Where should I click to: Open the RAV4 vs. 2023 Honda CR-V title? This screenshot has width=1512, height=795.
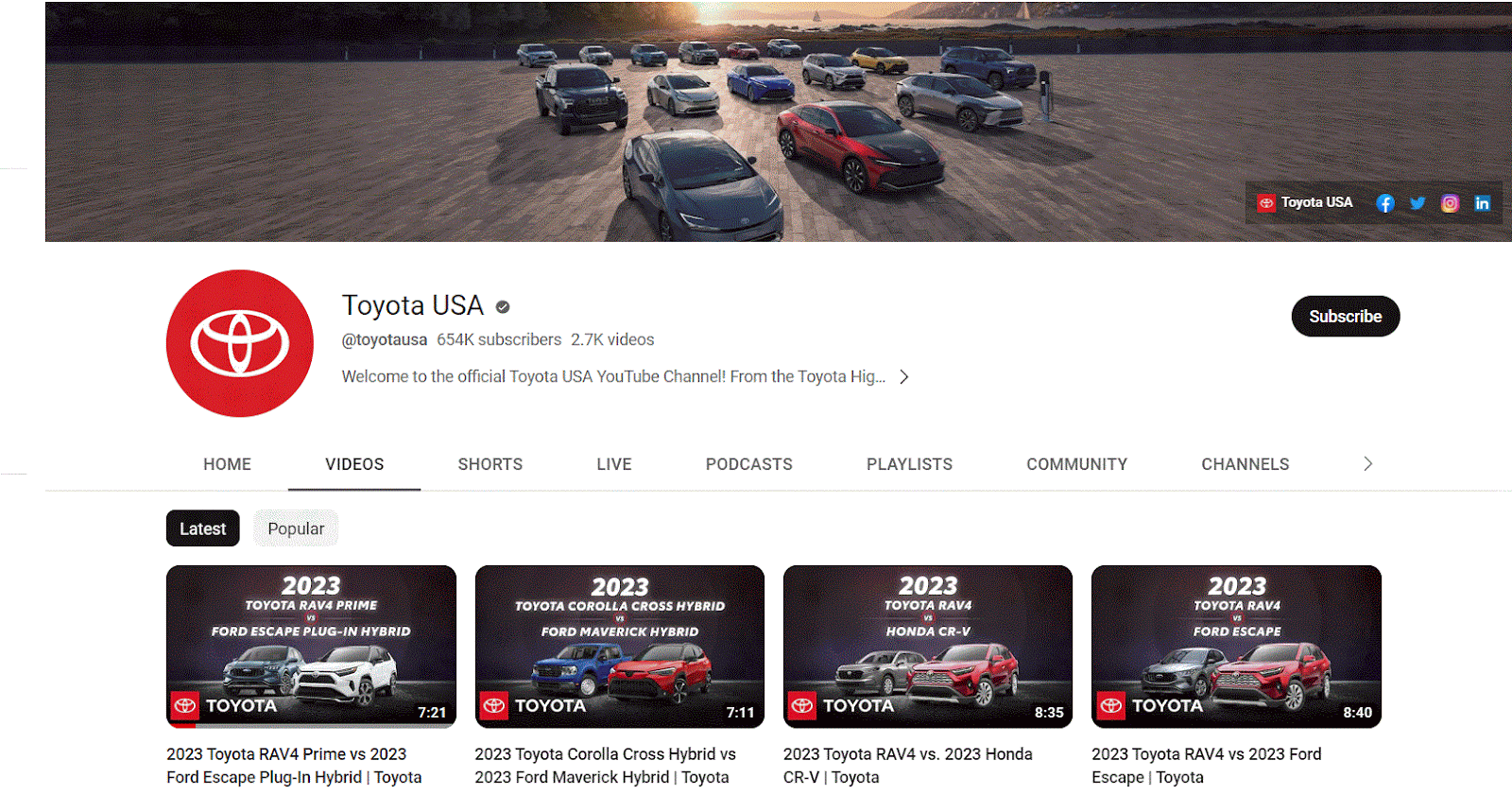click(x=908, y=766)
